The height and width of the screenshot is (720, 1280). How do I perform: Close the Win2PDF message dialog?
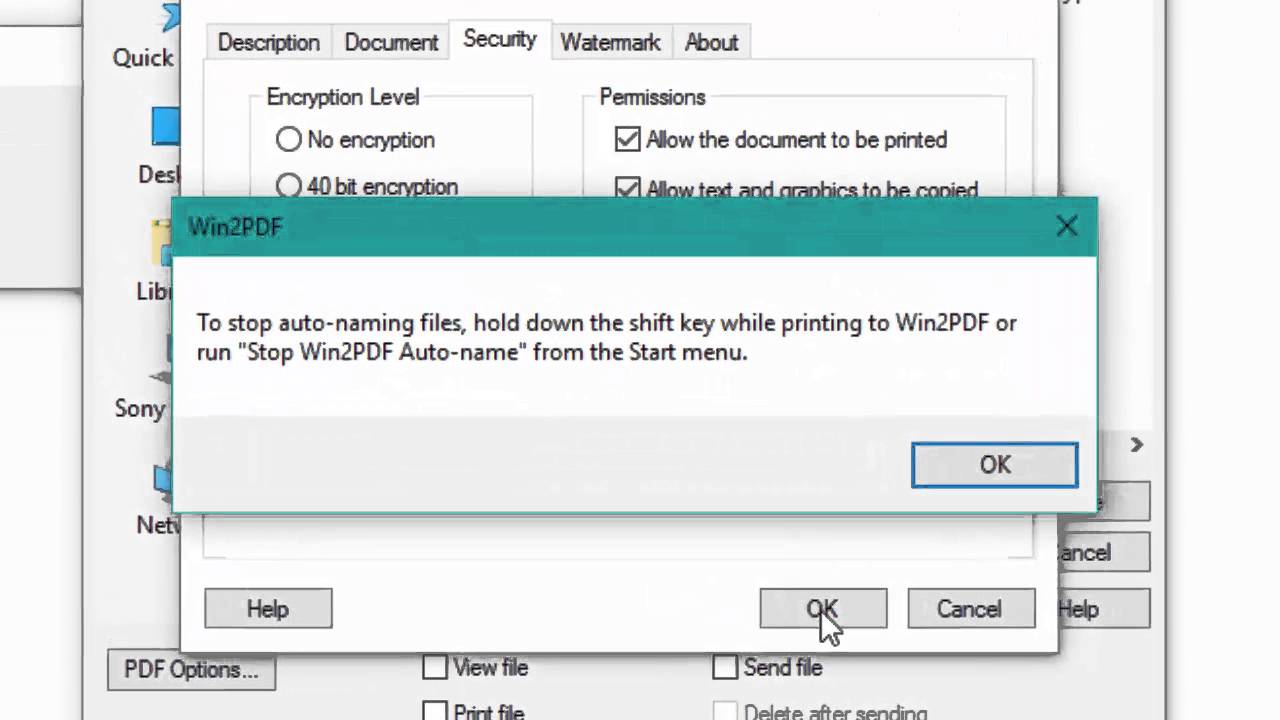pos(1066,226)
